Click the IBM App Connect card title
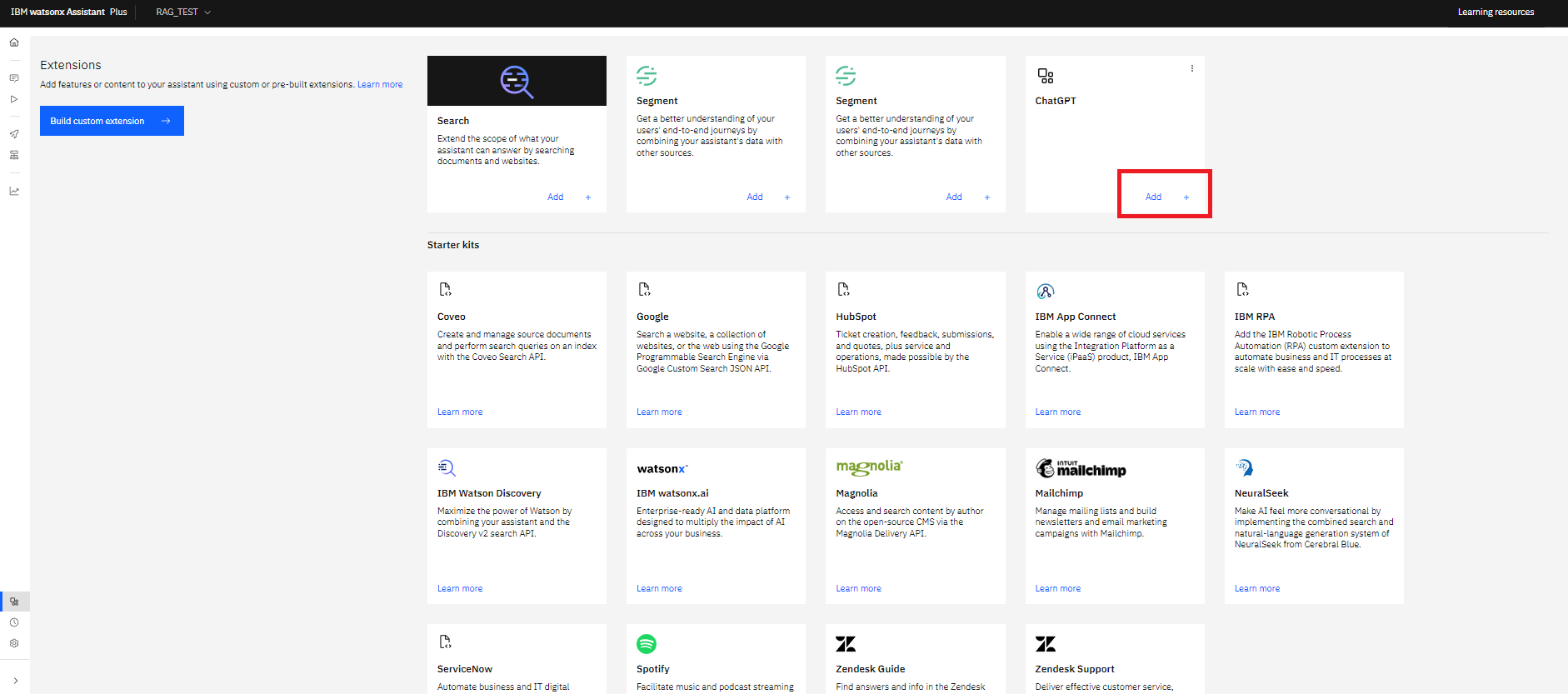Image resolution: width=1568 pixels, height=694 pixels. pos(1076,317)
